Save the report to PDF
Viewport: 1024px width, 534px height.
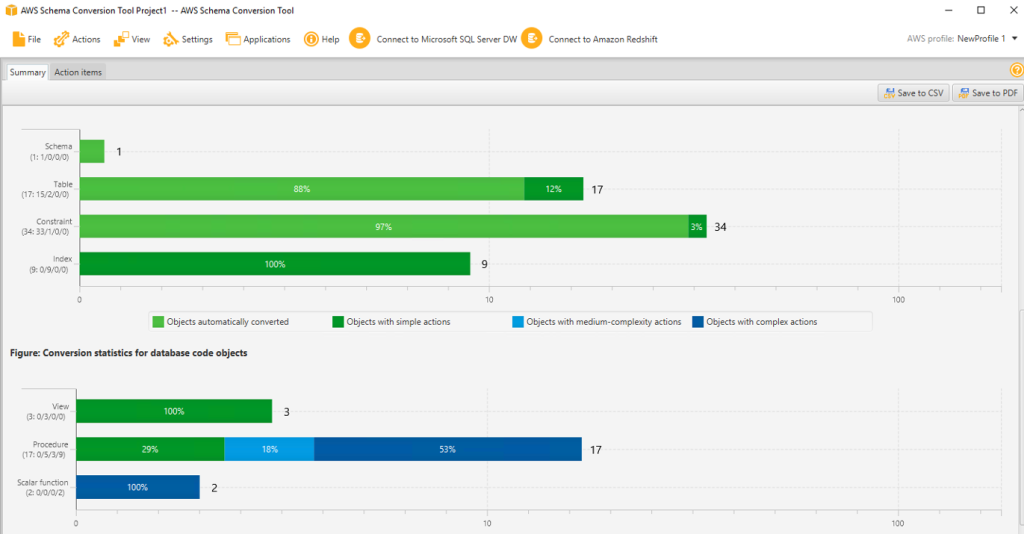[x=987, y=93]
